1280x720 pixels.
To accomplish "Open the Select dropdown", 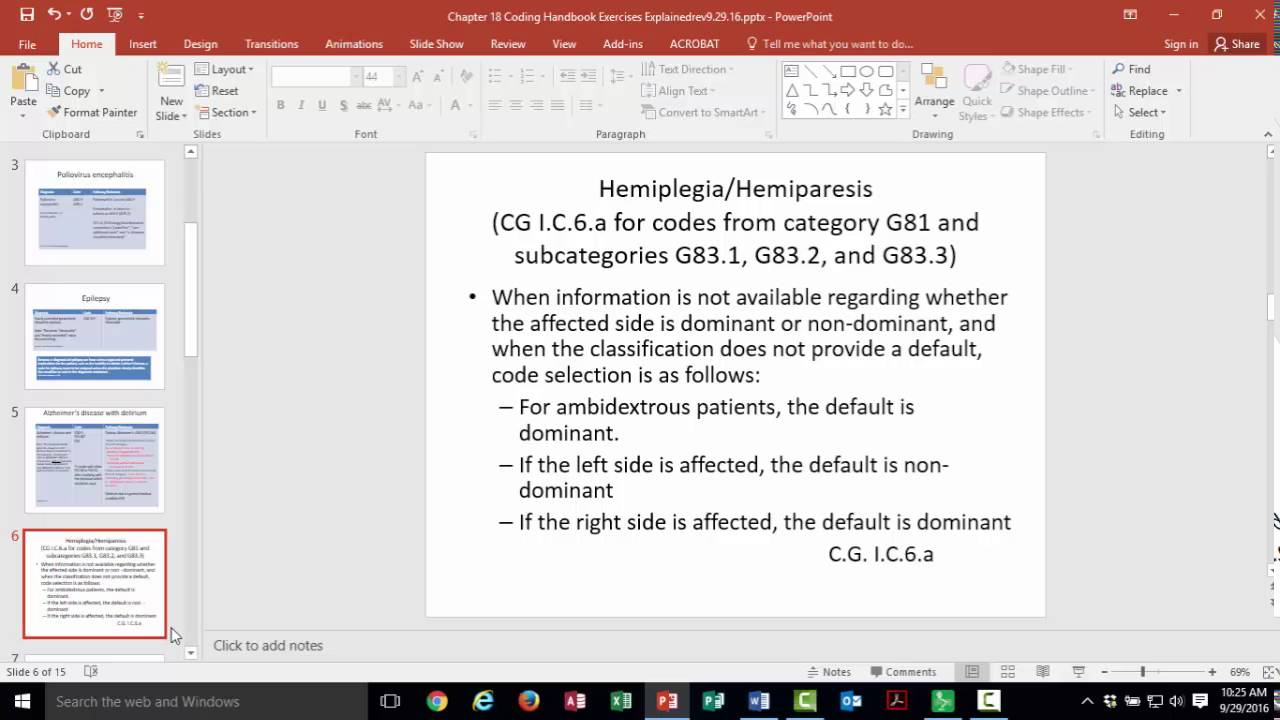I will [x=1138, y=113].
